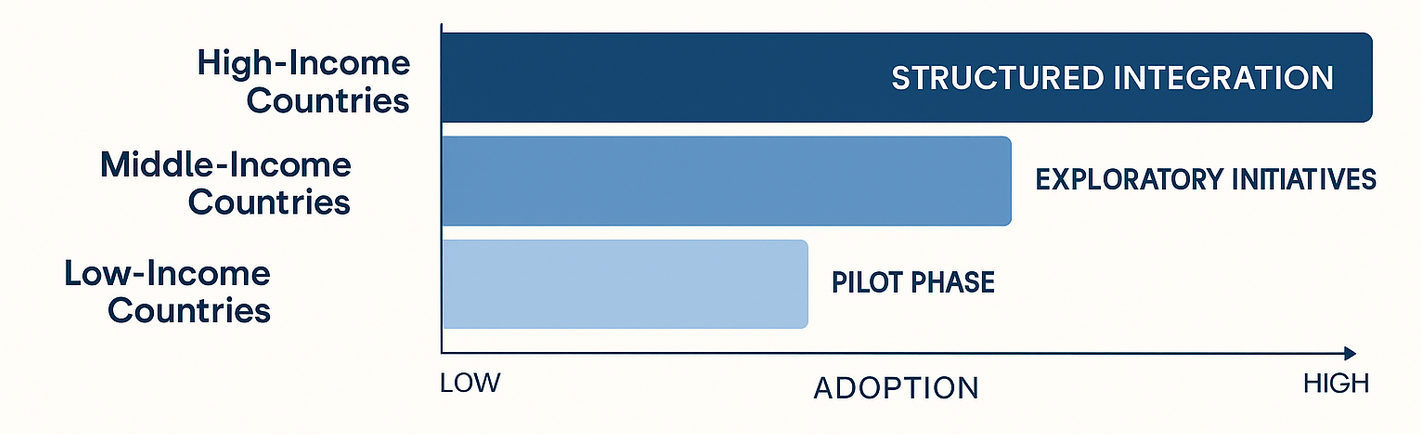Click the arrowhead ending the horizontal axis
The height and width of the screenshot is (434, 1421).
click(1349, 353)
